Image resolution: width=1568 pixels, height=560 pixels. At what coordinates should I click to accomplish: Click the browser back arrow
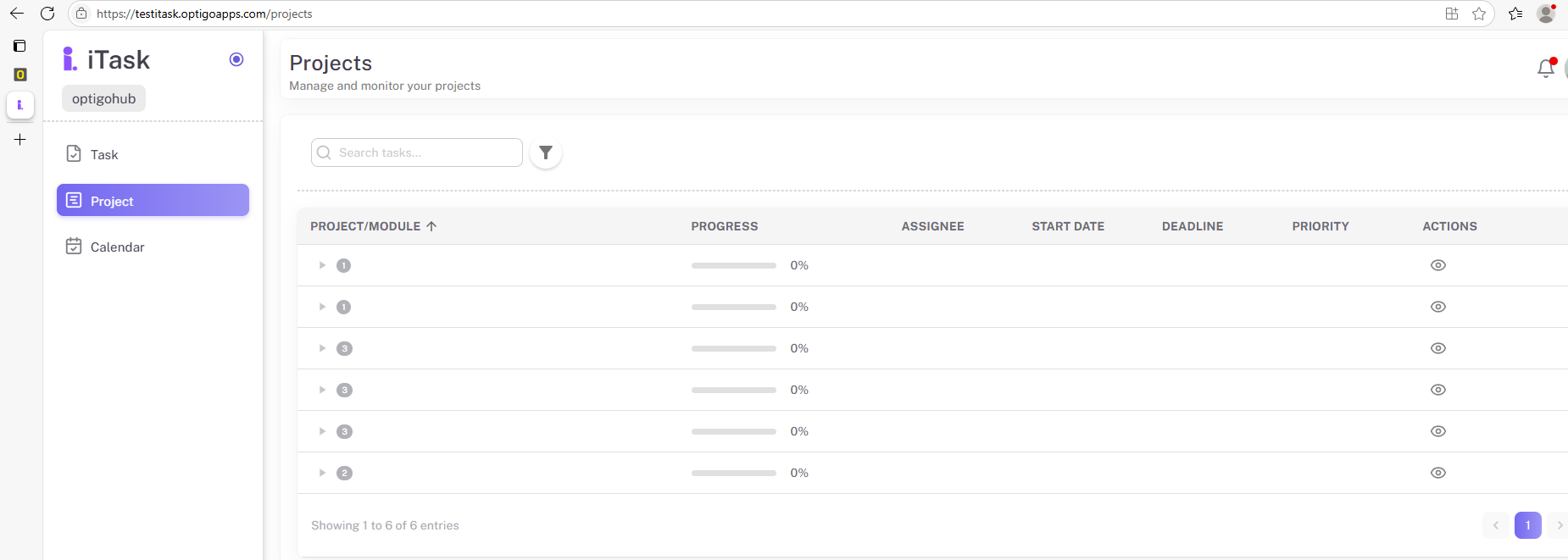(x=17, y=14)
